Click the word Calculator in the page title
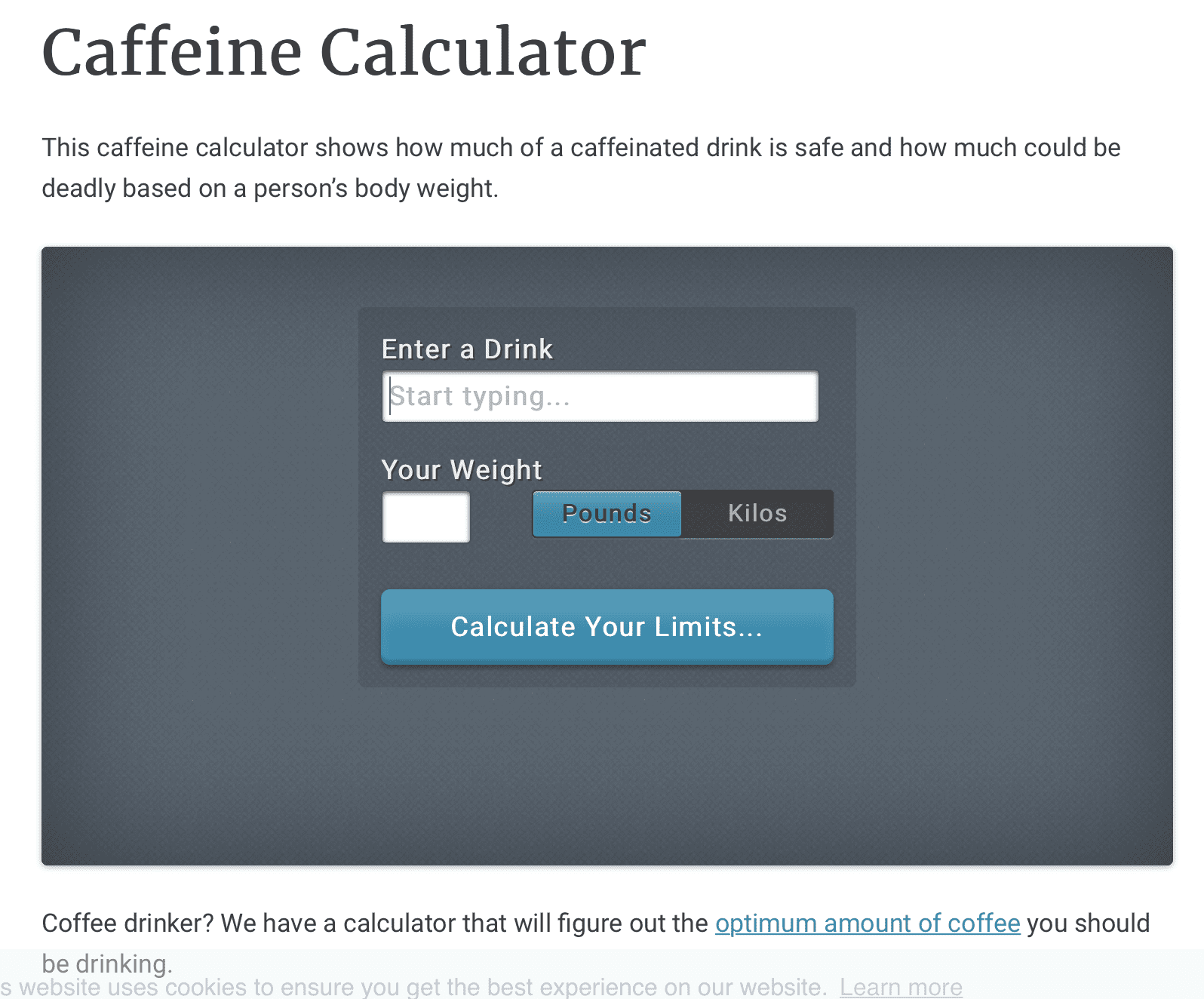The width and height of the screenshot is (1204, 999). (x=483, y=52)
